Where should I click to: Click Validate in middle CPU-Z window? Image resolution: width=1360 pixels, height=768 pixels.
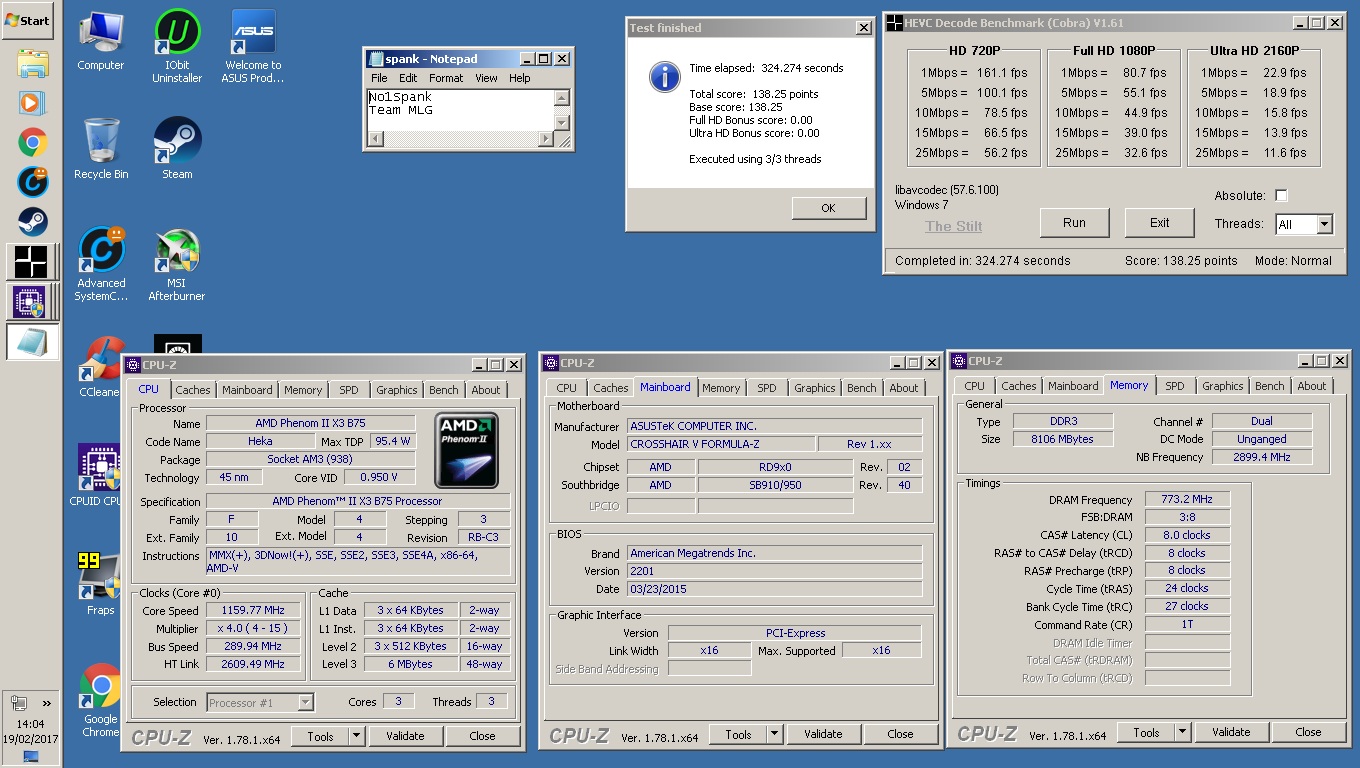click(x=823, y=734)
